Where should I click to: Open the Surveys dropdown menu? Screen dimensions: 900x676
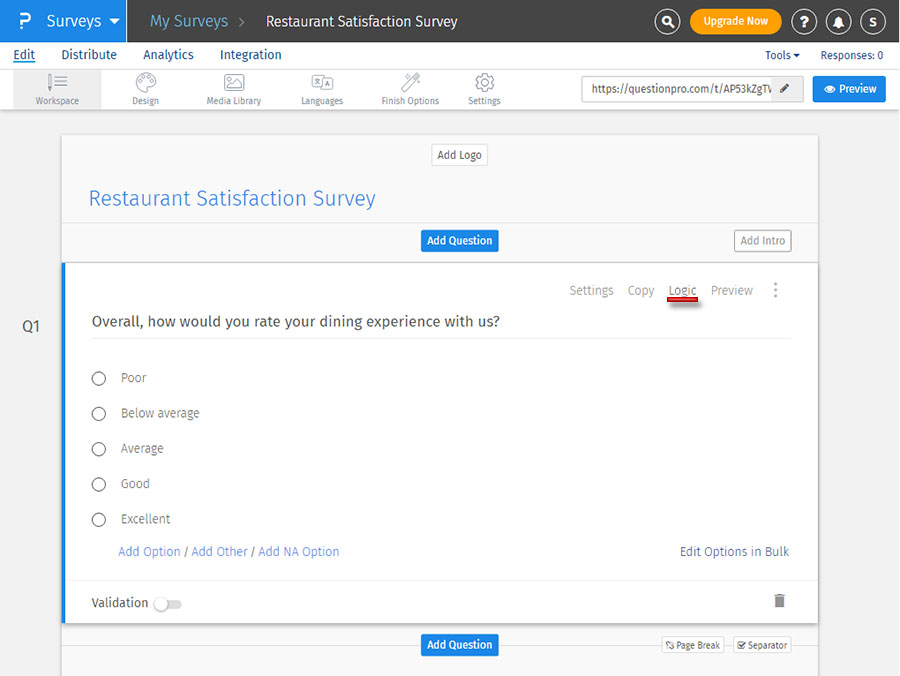74,21
